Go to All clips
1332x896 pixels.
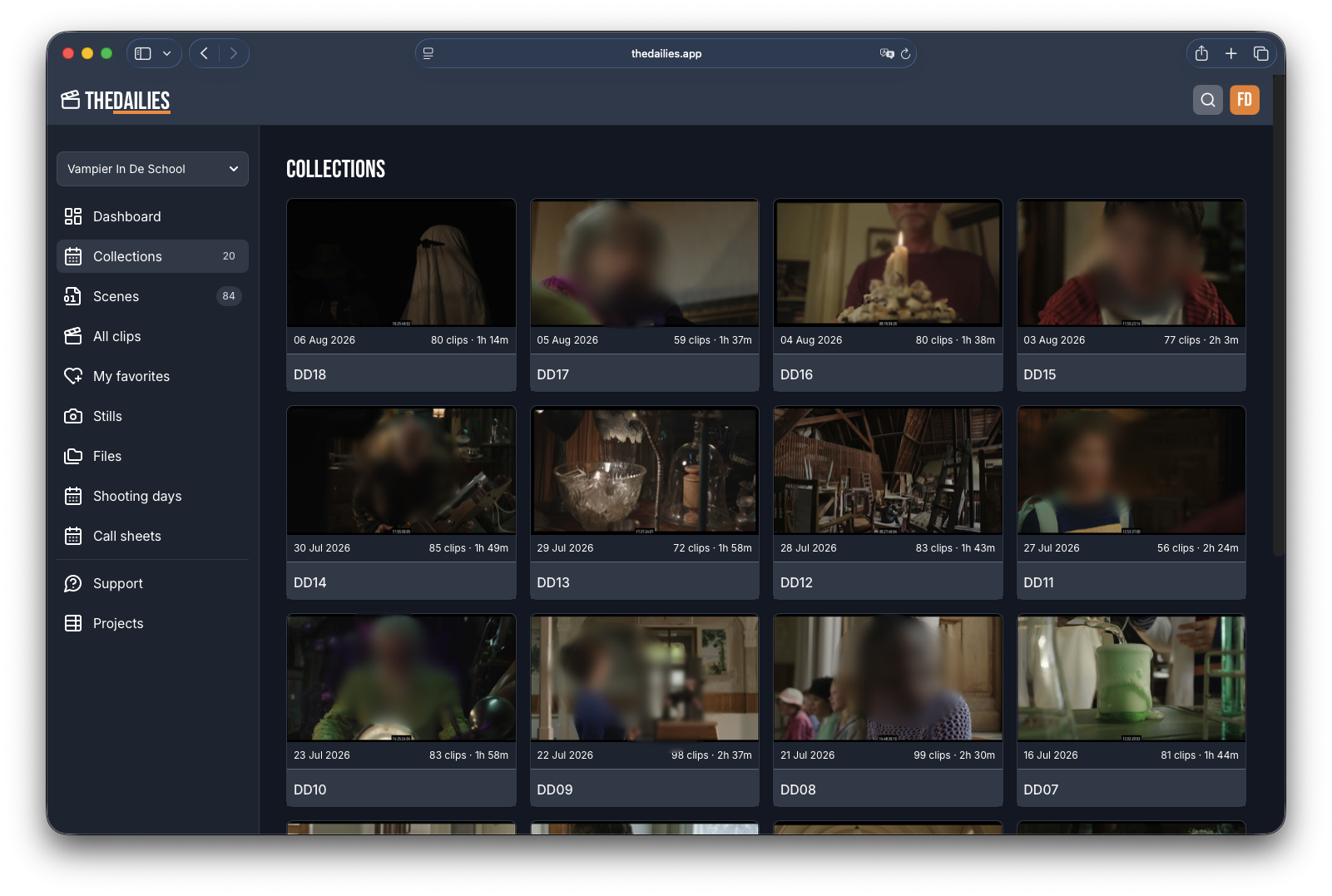[152, 336]
